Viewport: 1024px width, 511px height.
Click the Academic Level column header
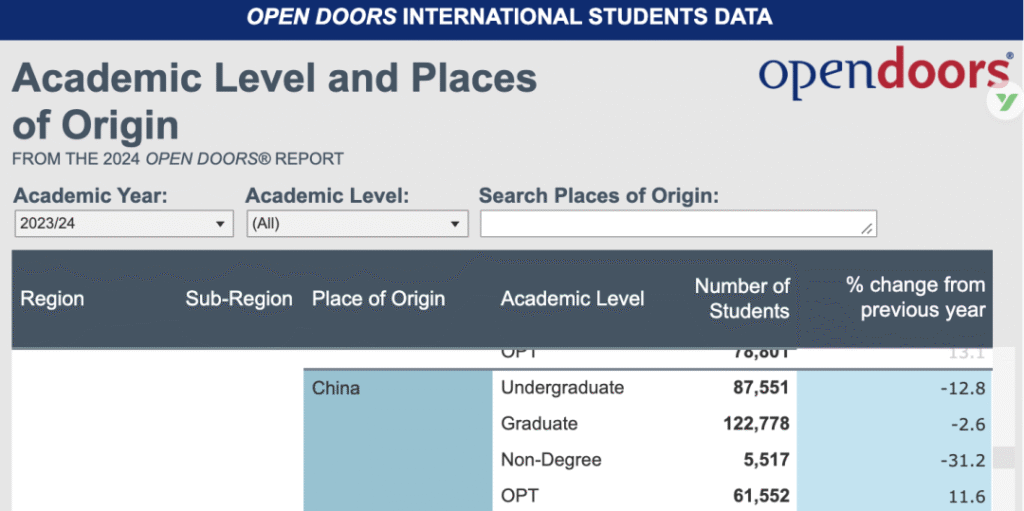(572, 299)
